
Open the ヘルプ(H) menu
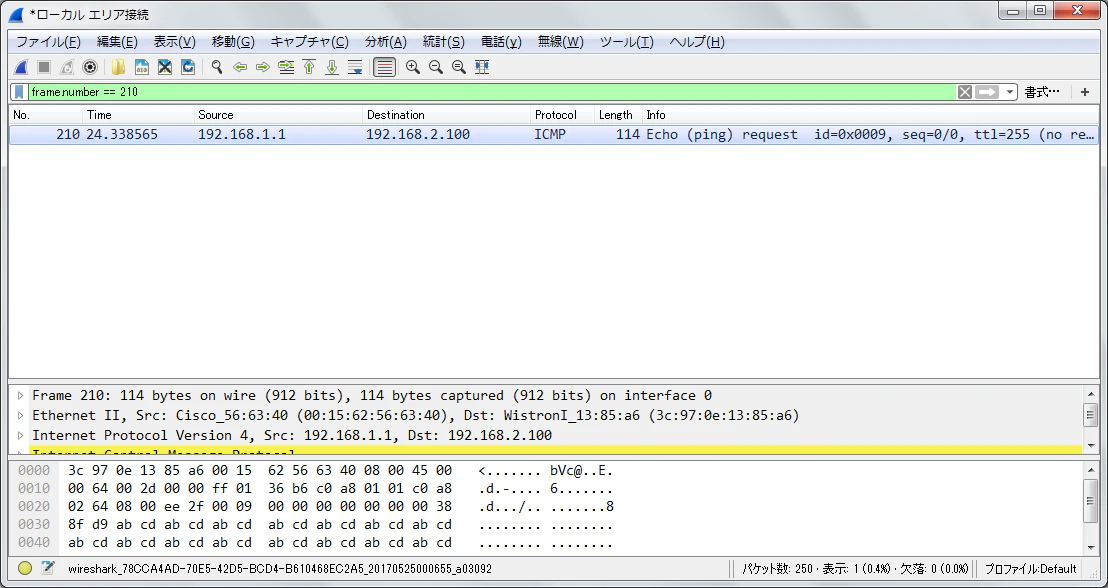tap(697, 42)
